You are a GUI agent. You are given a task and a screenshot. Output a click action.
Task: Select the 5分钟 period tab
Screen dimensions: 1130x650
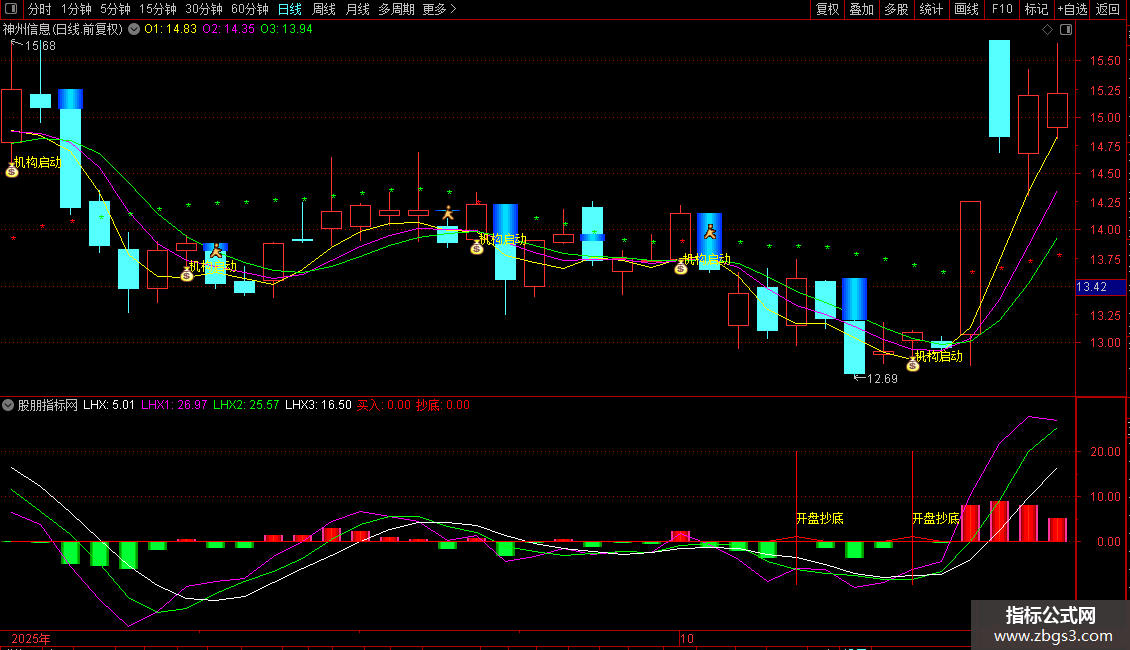pos(115,9)
